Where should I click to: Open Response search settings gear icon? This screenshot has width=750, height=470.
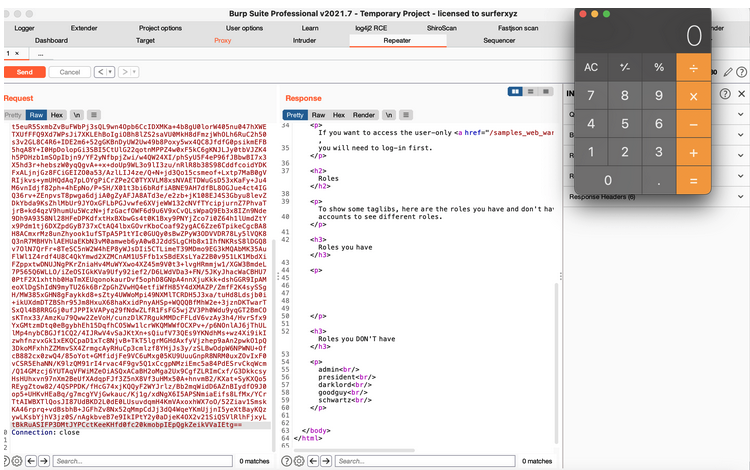pos(299,461)
